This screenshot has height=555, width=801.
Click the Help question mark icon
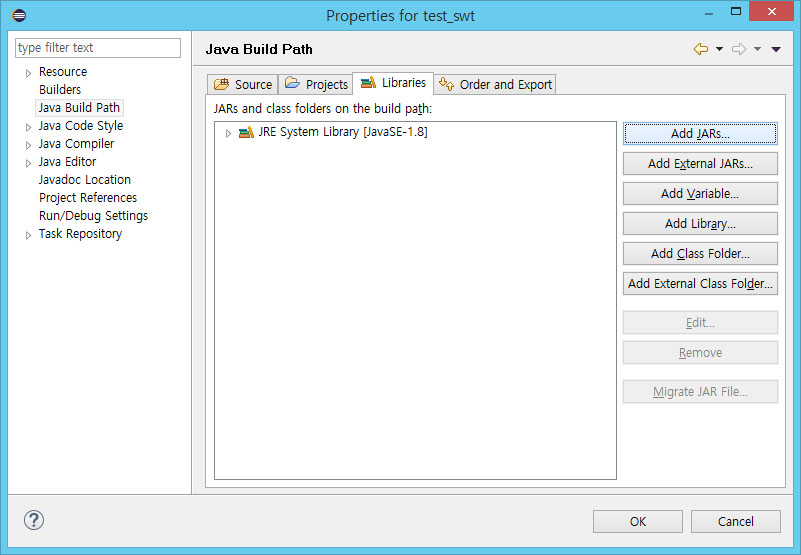pos(34,520)
